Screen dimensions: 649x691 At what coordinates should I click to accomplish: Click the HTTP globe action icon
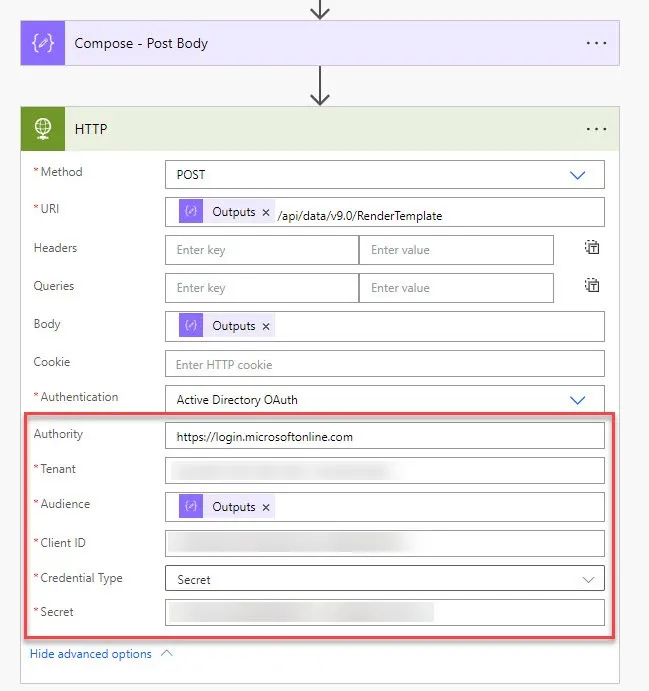43,129
